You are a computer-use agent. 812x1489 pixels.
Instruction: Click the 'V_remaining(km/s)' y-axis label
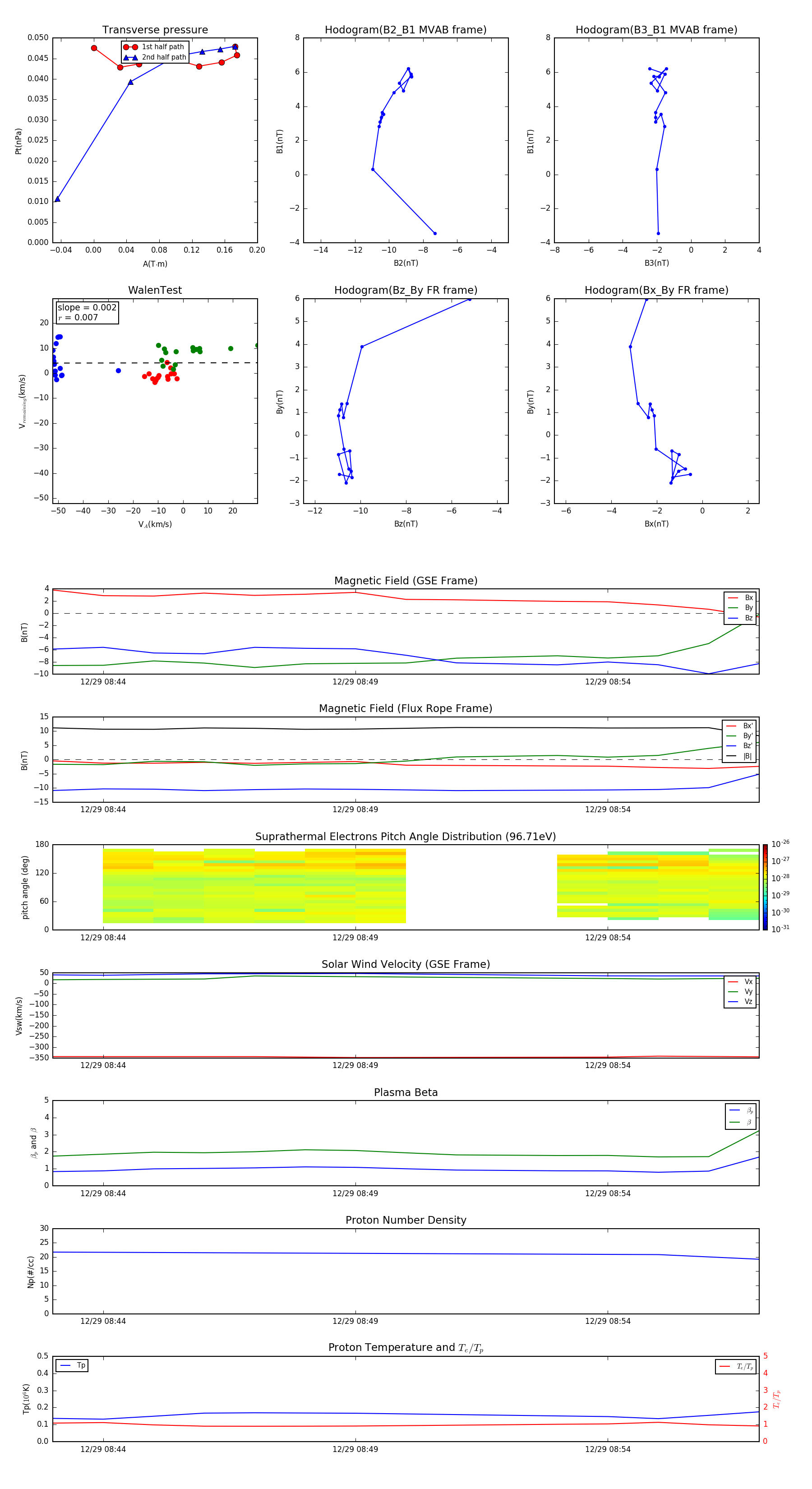[22, 401]
